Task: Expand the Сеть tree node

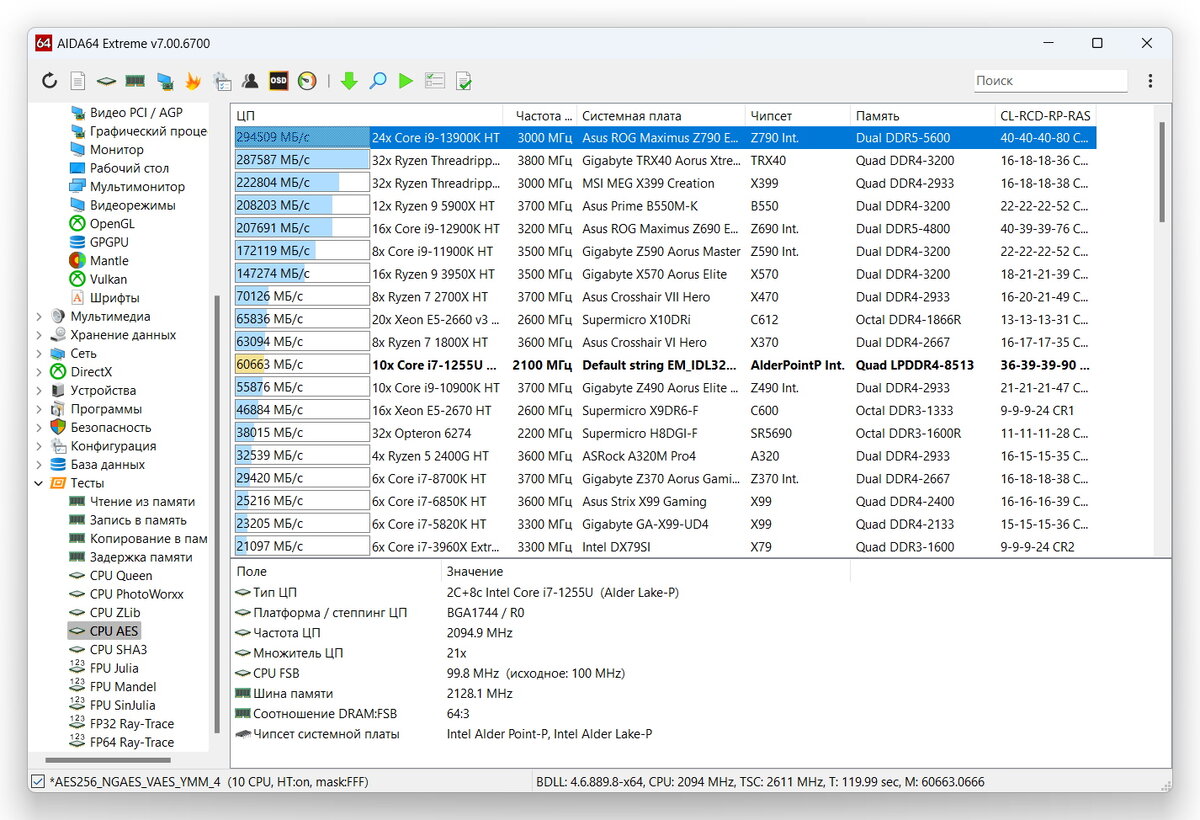Action: [x=38, y=353]
